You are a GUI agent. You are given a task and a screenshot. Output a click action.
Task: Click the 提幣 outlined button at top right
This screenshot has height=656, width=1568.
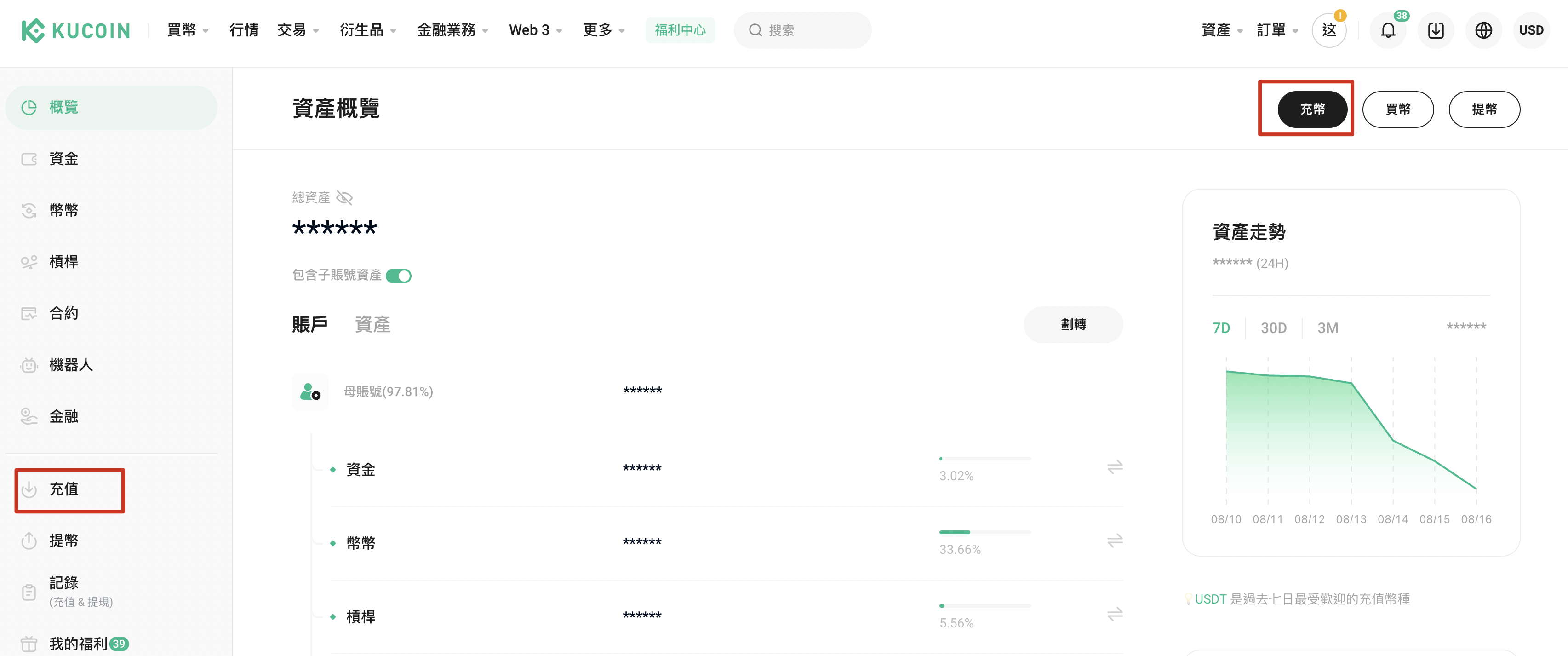[1484, 109]
